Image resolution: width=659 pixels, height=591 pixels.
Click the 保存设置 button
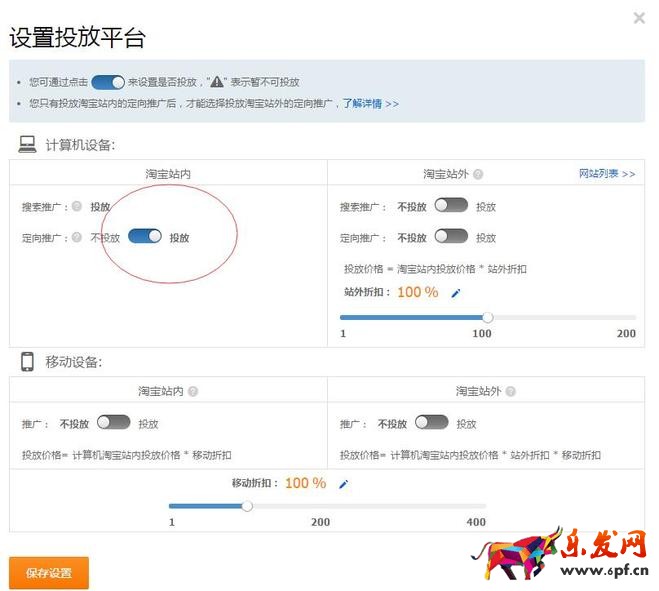click(49, 573)
